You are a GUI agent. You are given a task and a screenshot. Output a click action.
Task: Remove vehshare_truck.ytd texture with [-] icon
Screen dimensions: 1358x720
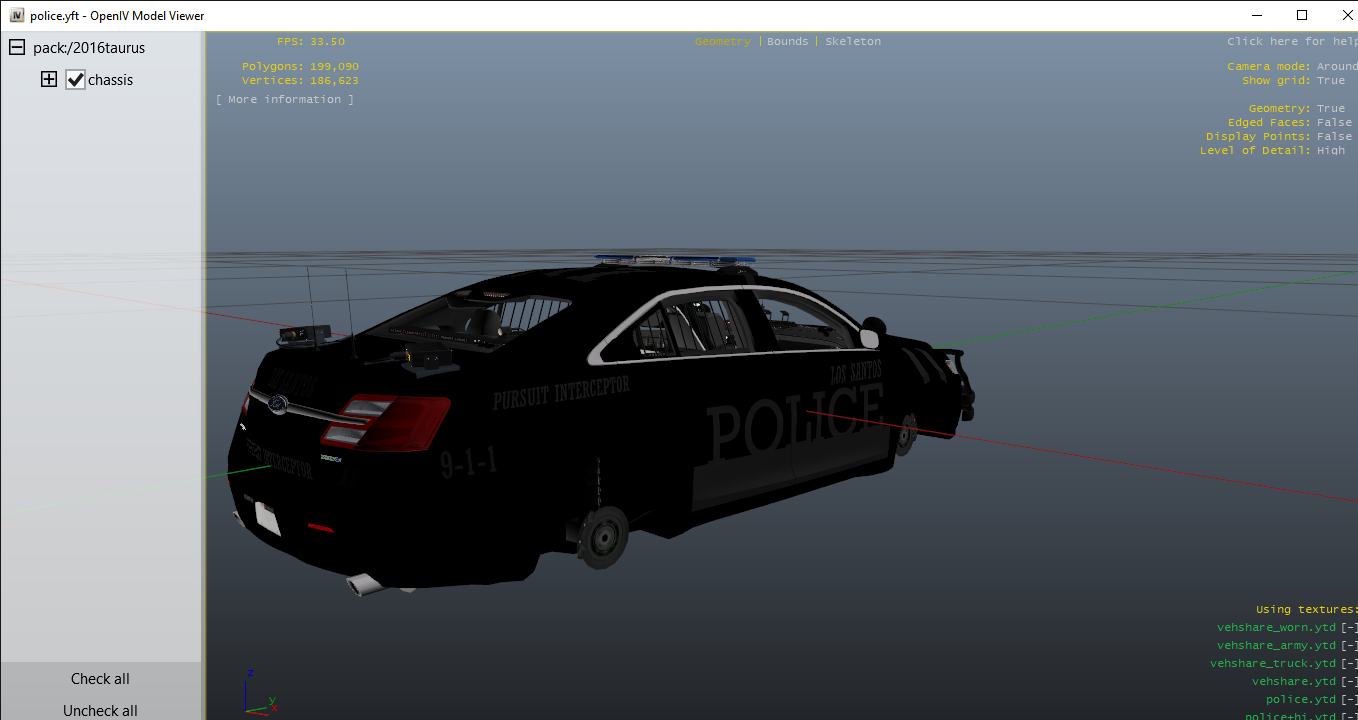[x=1349, y=664]
